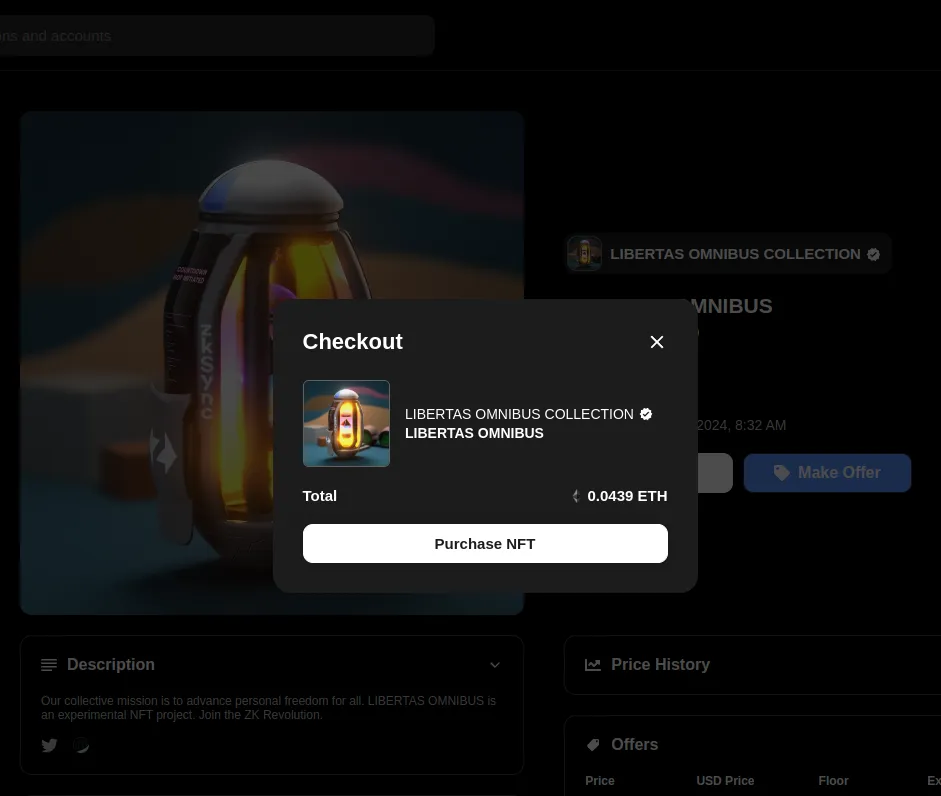This screenshot has height=796, width=941.
Task: Click the Make Offer button
Action: (x=827, y=473)
